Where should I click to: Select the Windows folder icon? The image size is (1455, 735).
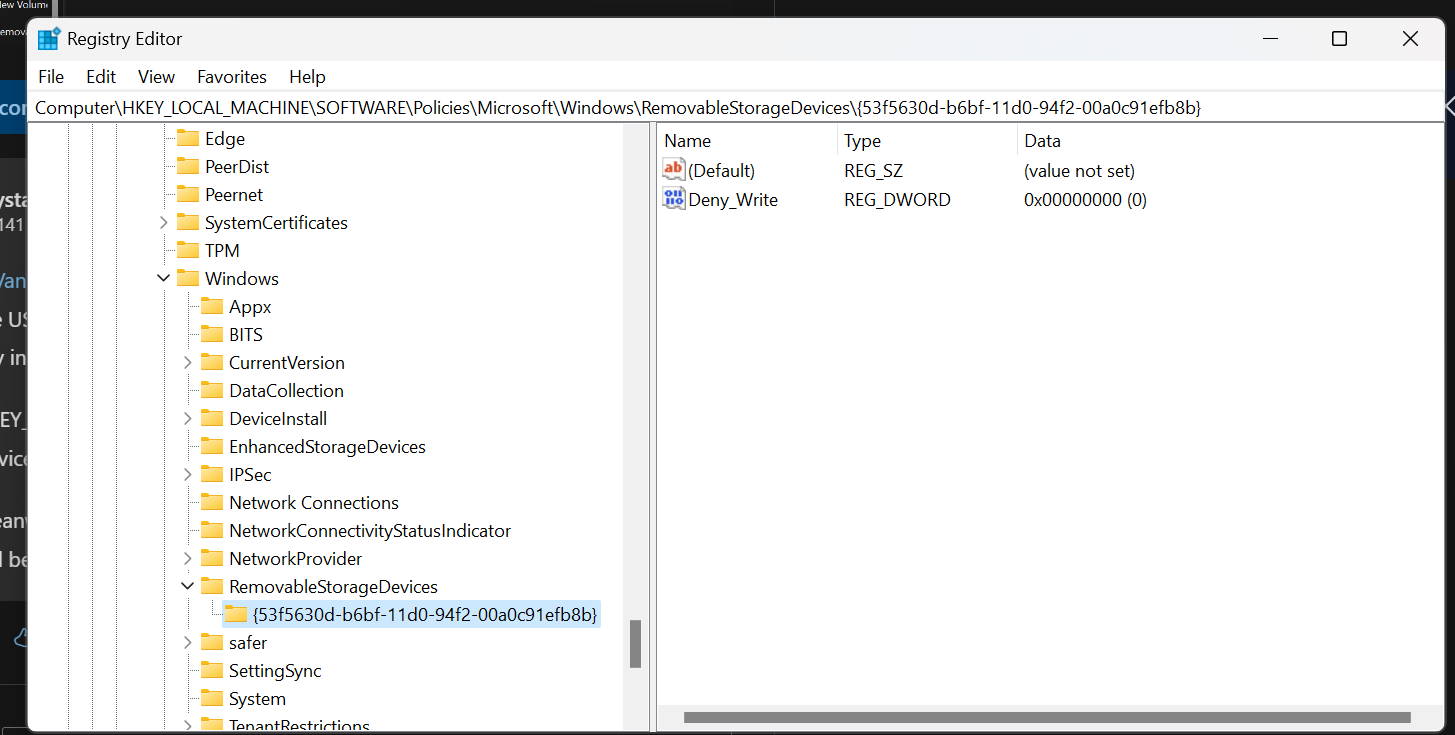coord(188,278)
